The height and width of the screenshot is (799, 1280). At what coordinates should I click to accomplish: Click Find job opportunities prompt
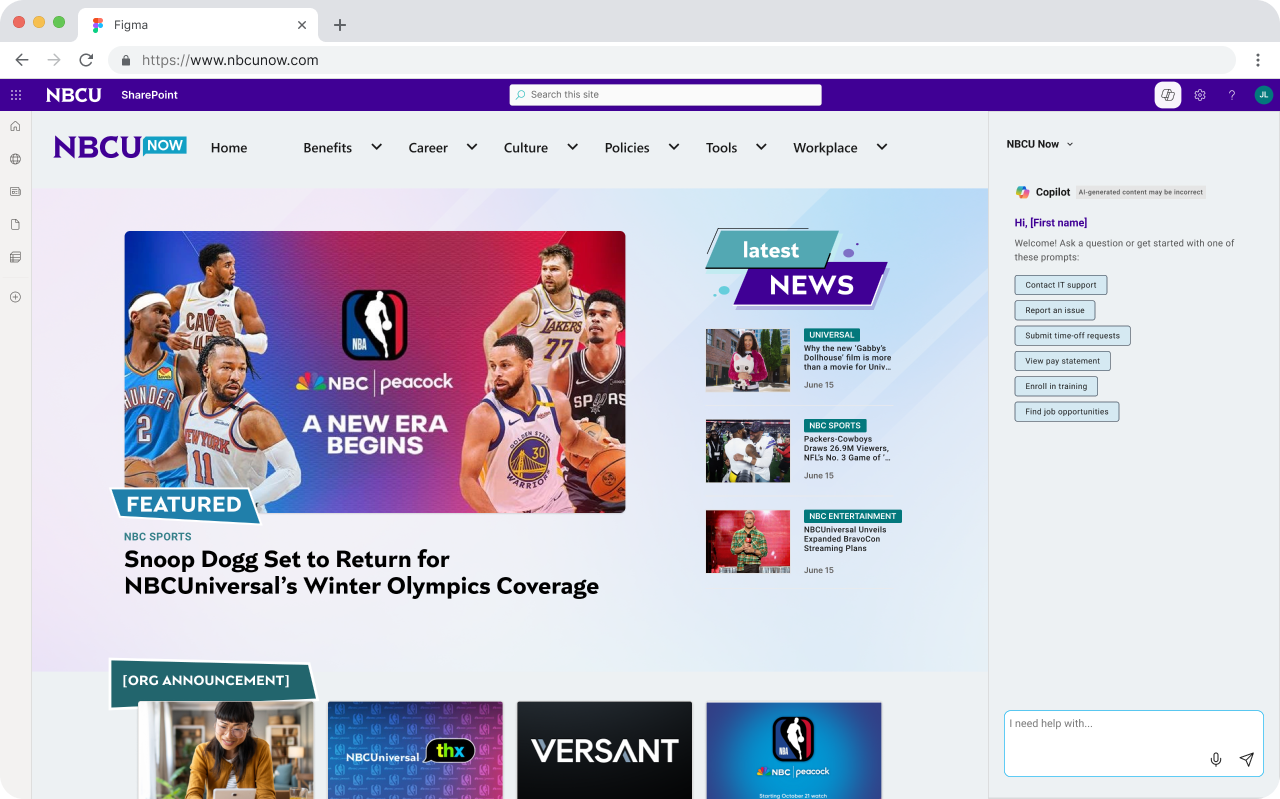coord(1067,411)
